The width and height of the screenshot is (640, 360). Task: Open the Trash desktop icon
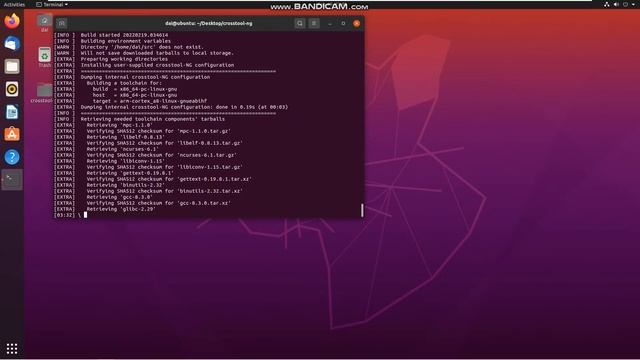[x=44, y=57]
